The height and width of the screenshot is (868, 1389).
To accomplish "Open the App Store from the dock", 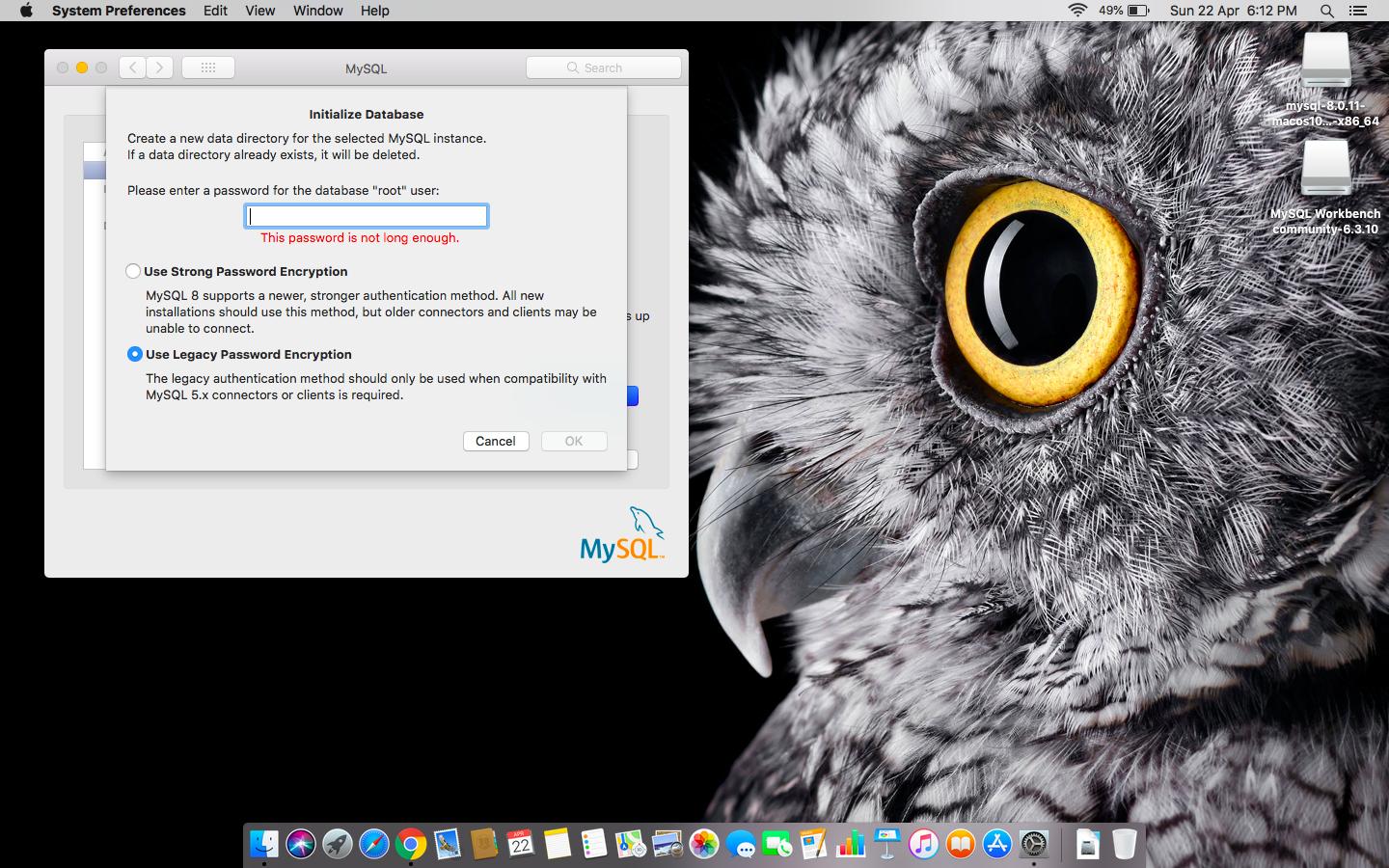I will point(996,845).
